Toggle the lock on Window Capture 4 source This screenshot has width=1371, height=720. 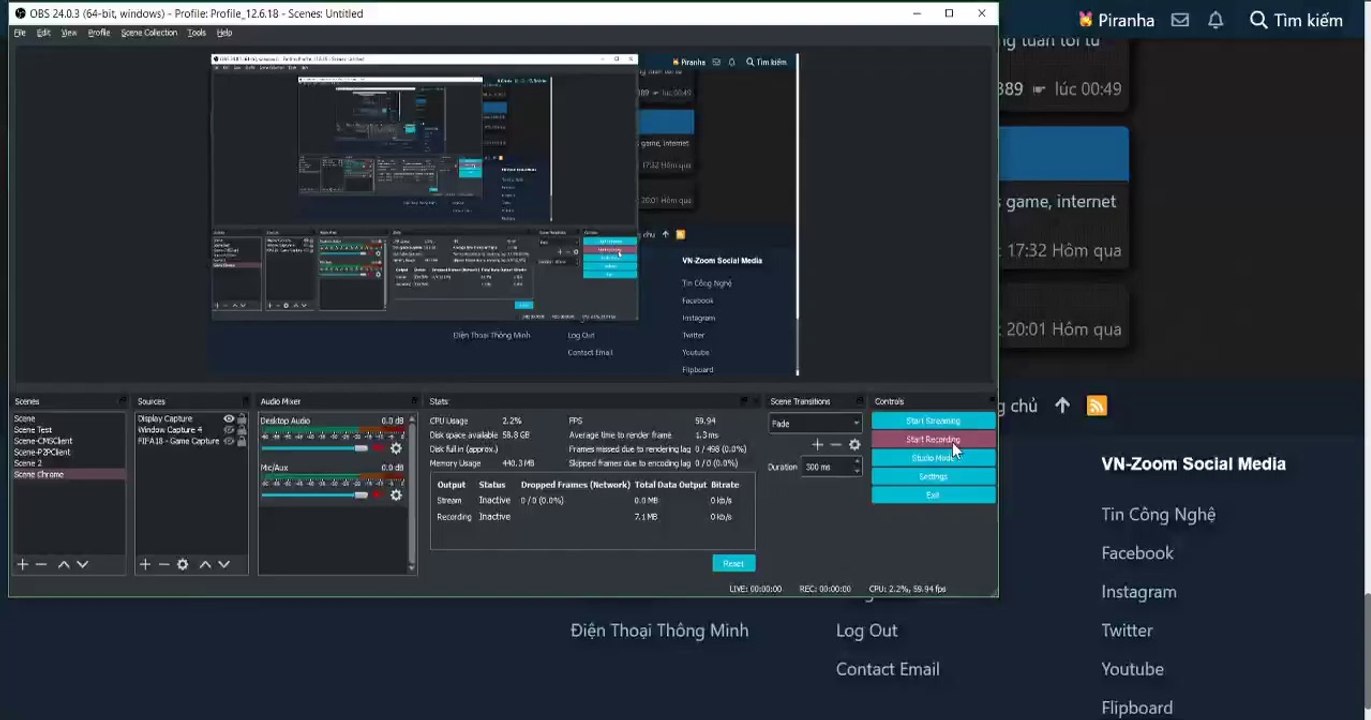242,430
